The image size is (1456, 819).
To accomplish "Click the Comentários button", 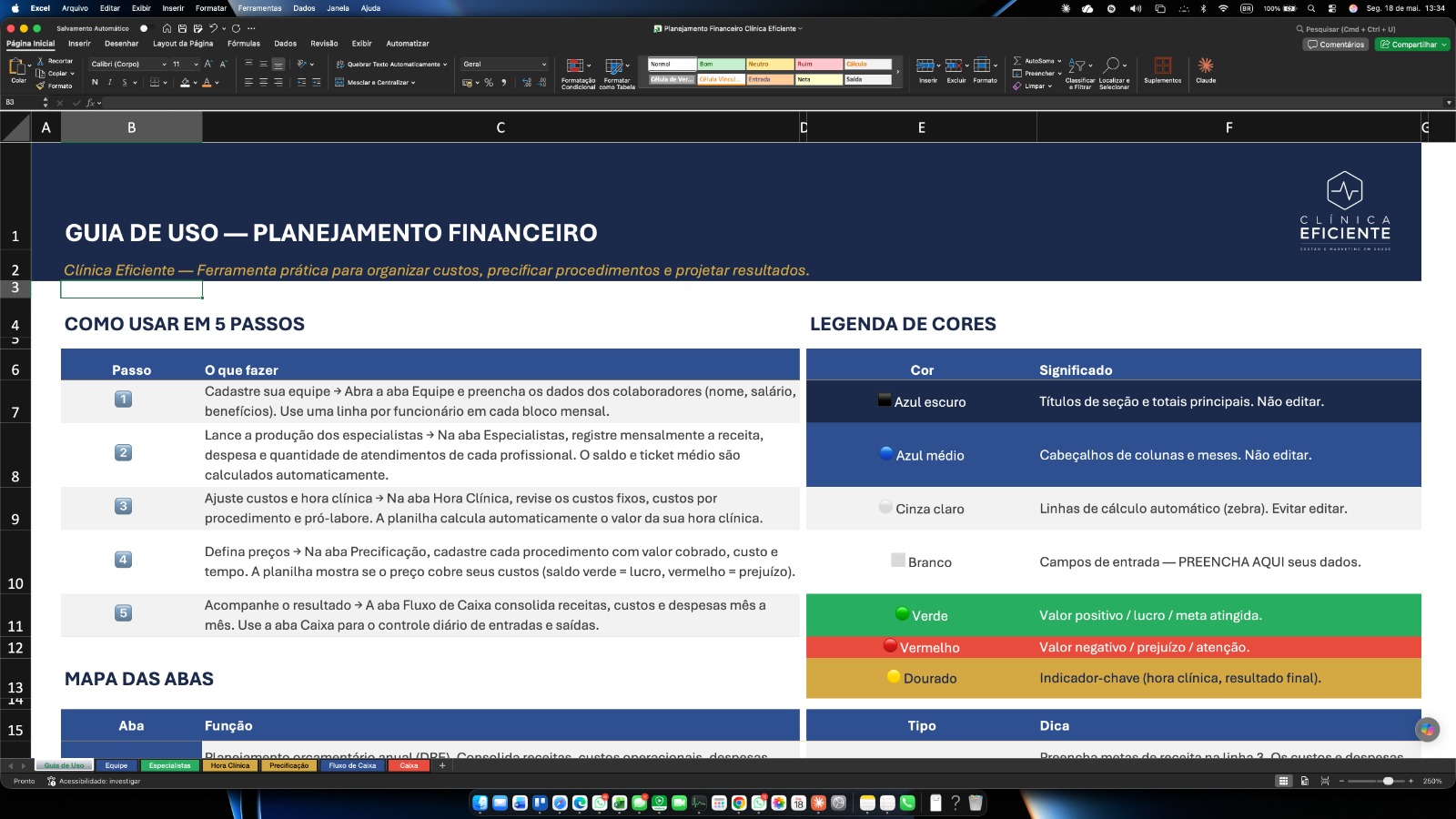I will 1336,45.
